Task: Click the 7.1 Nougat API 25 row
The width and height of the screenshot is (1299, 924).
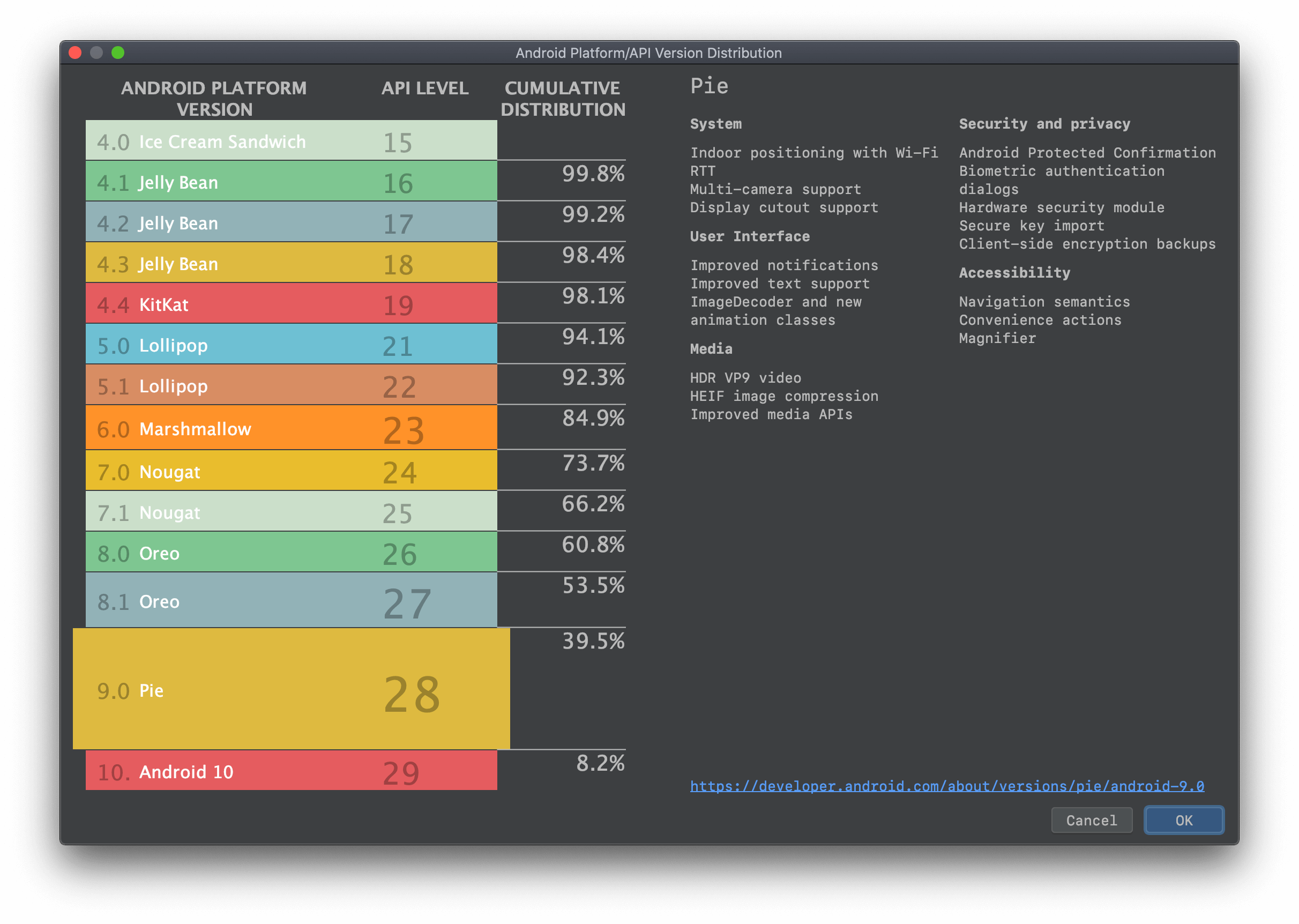Action: (290, 511)
